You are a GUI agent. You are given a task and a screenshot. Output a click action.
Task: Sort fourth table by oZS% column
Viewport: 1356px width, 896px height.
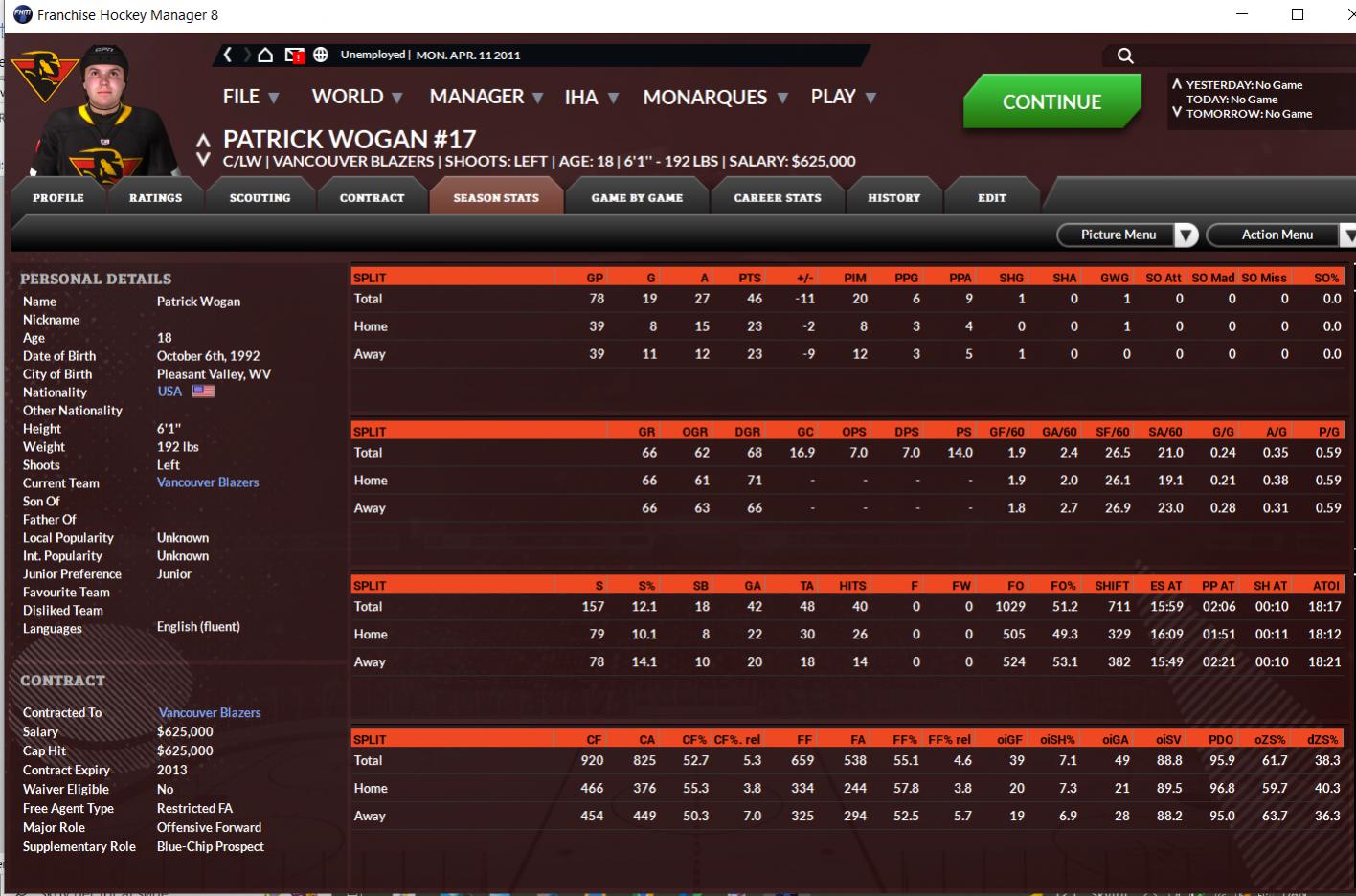[1270, 740]
